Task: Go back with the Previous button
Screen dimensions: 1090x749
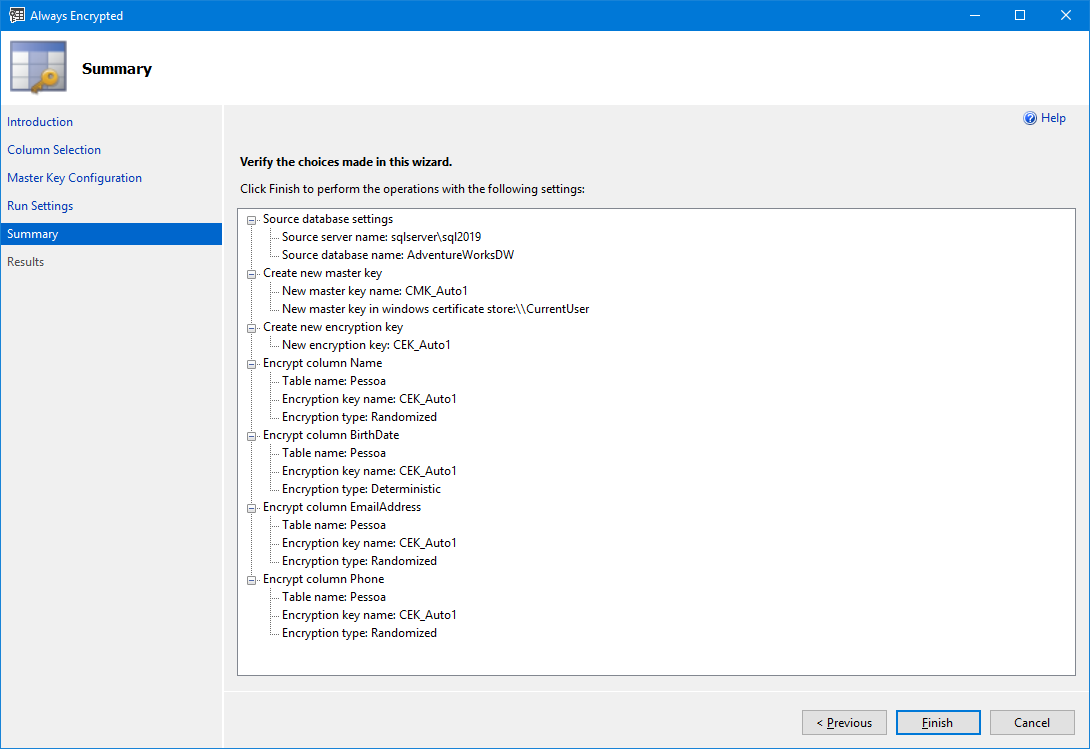Action: [843, 723]
